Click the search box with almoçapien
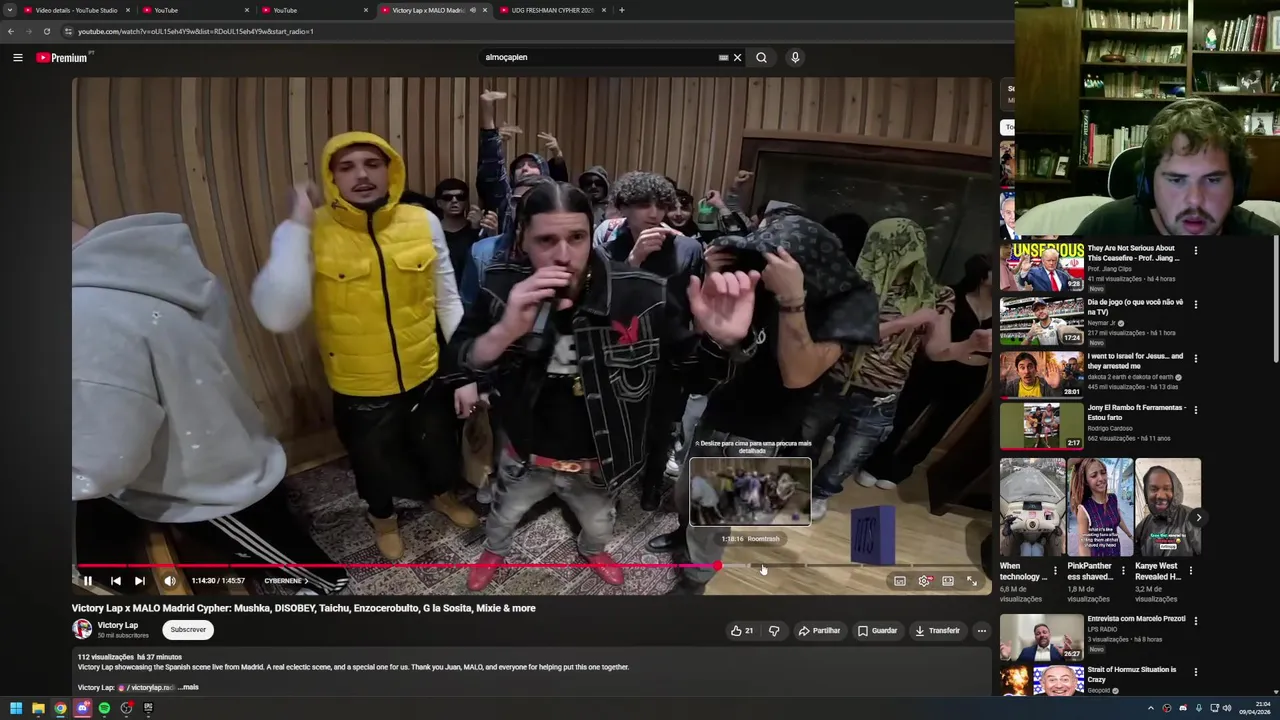 [598, 57]
